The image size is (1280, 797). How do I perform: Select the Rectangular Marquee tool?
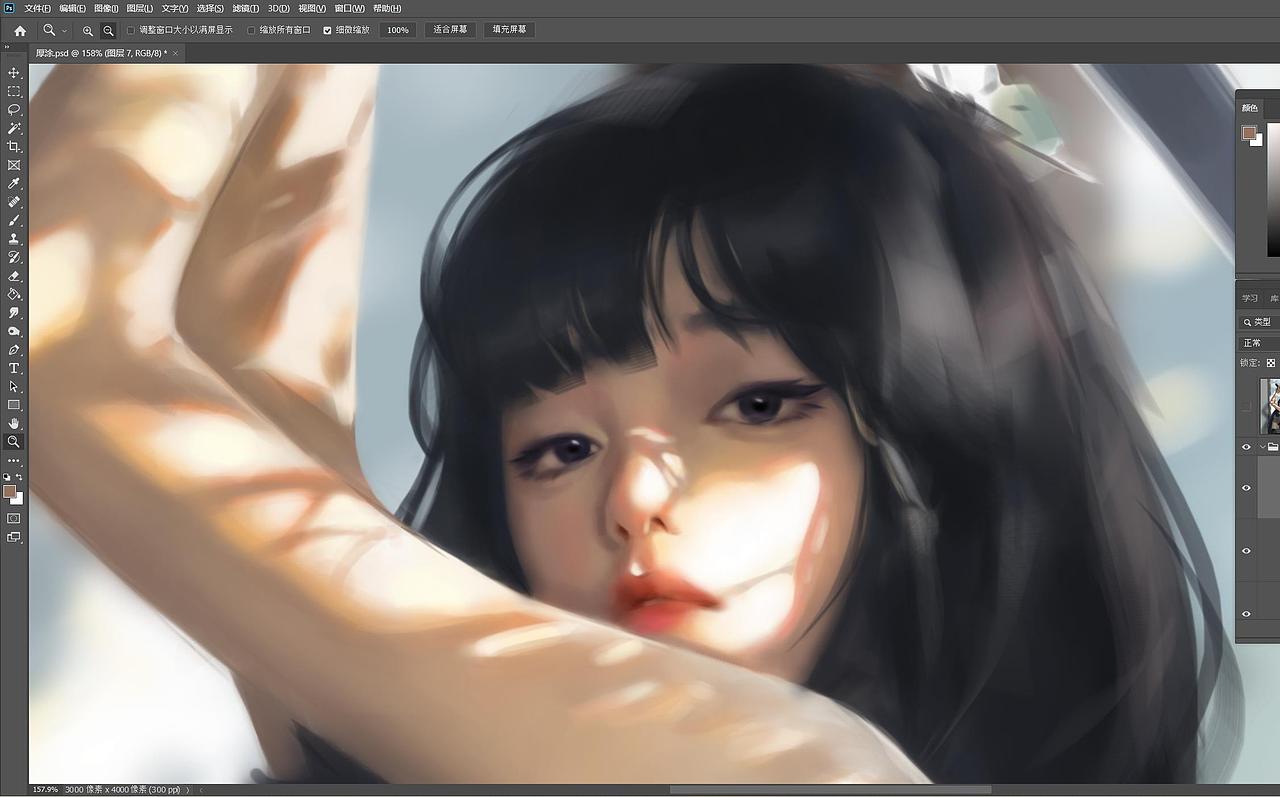(x=14, y=91)
